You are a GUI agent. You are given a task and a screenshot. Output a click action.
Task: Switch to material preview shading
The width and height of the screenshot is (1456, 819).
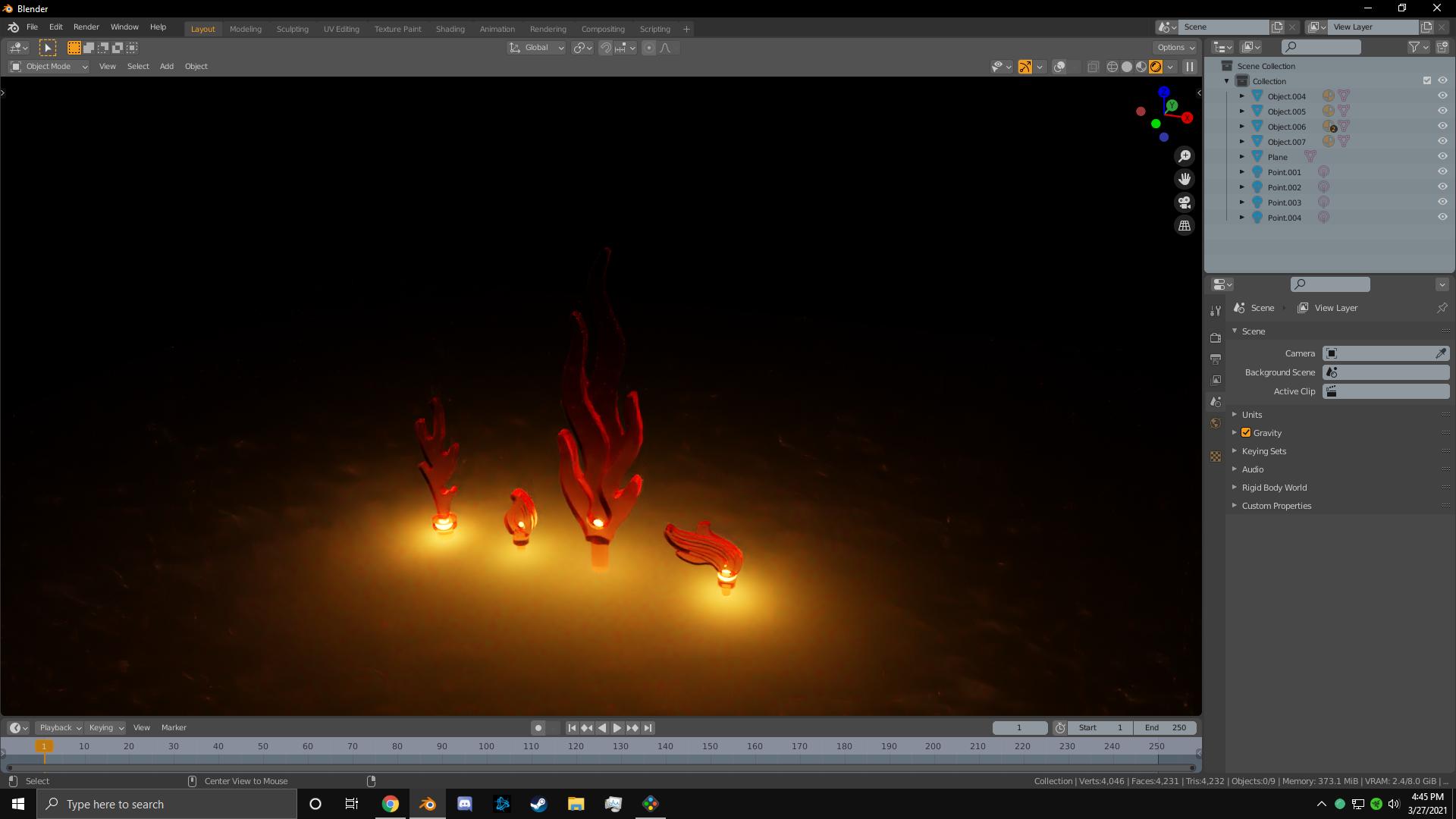[1141, 67]
